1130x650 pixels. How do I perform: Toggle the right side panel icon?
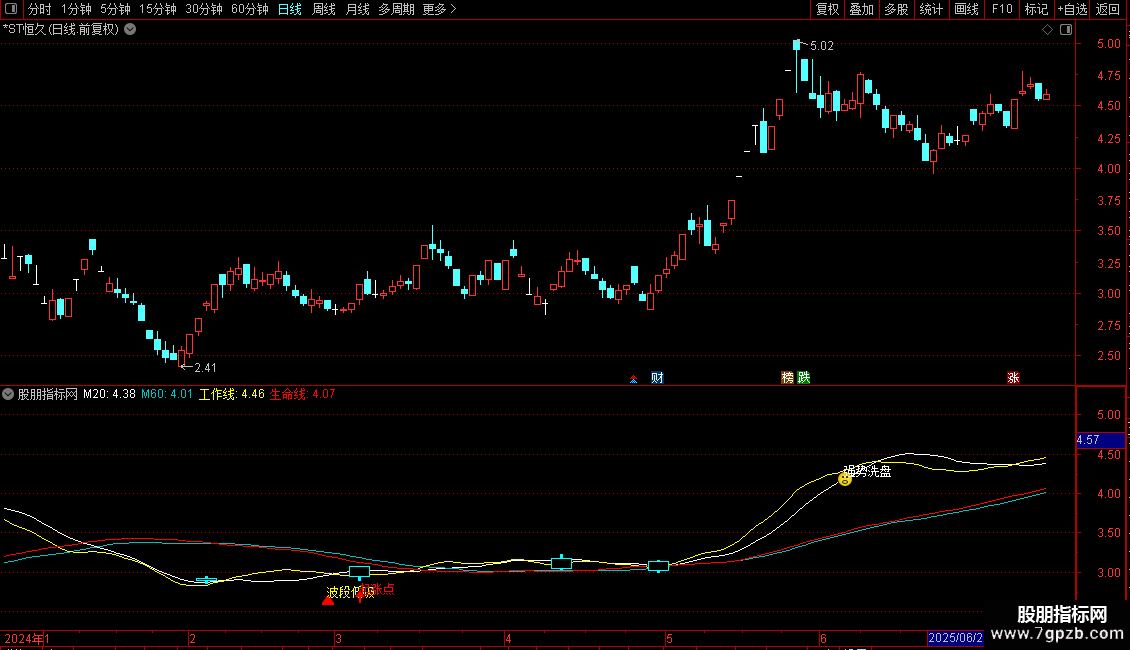coord(1066,30)
